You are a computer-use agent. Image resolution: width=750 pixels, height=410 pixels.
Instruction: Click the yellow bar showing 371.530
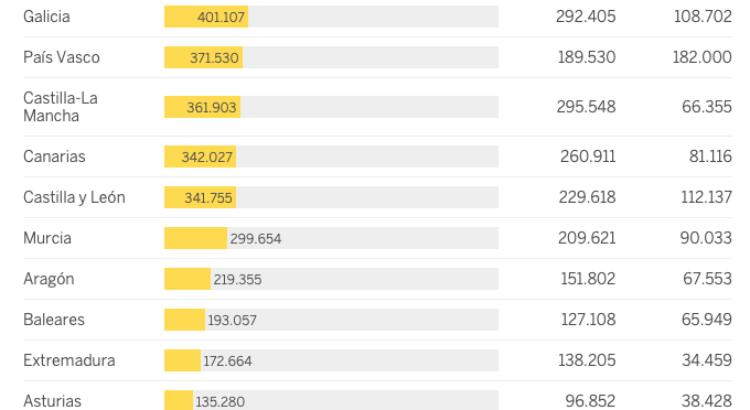203,58
